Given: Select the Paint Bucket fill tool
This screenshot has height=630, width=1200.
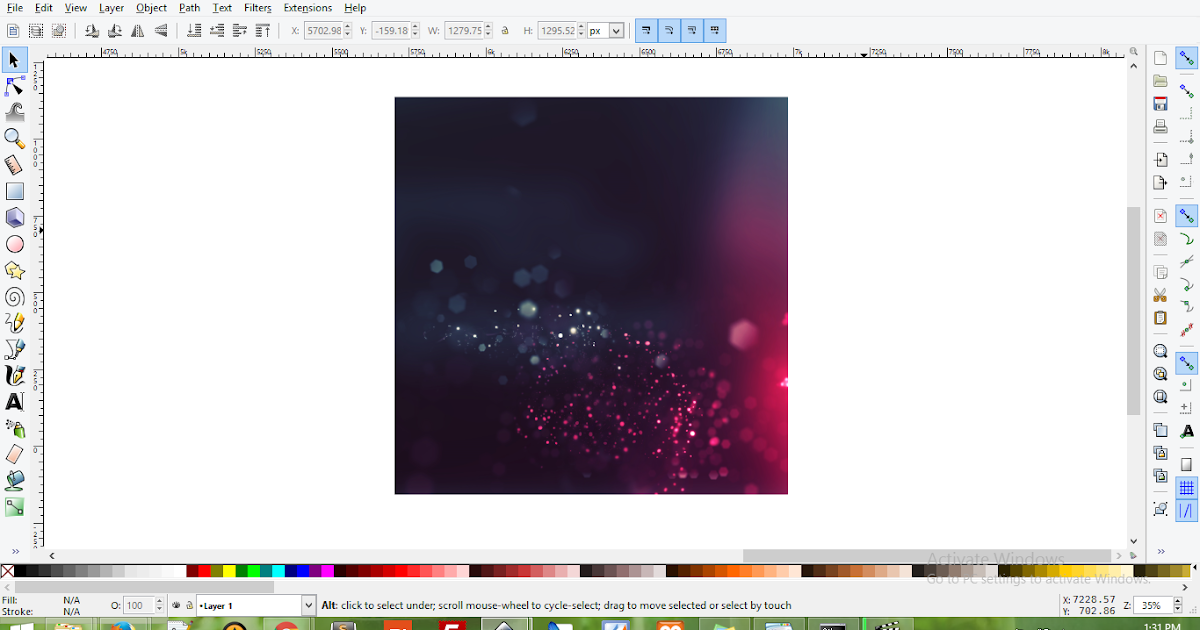Looking at the screenshot, I should click(x=15, y=481).
